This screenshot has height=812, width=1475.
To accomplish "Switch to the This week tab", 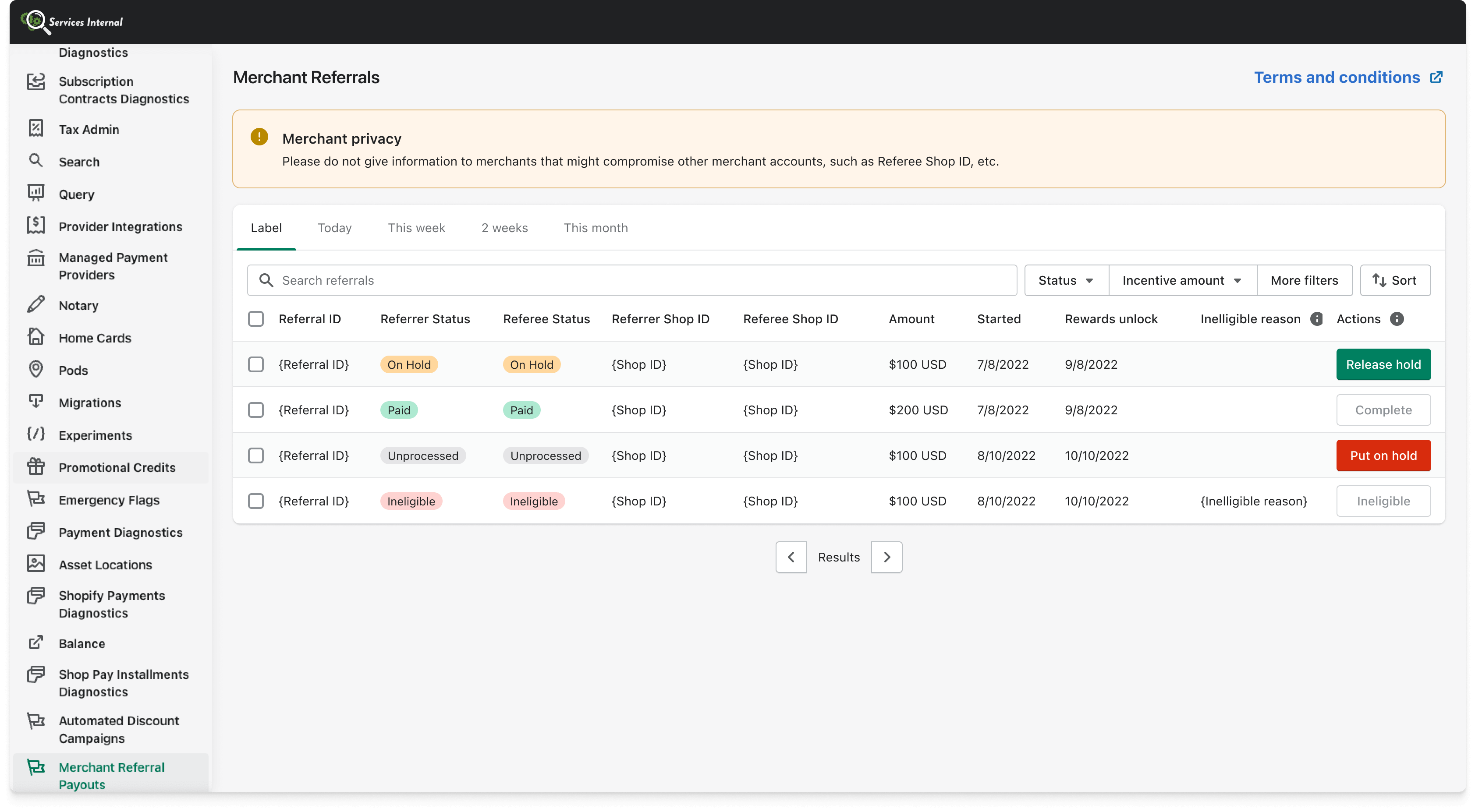I will coord(416,227).
